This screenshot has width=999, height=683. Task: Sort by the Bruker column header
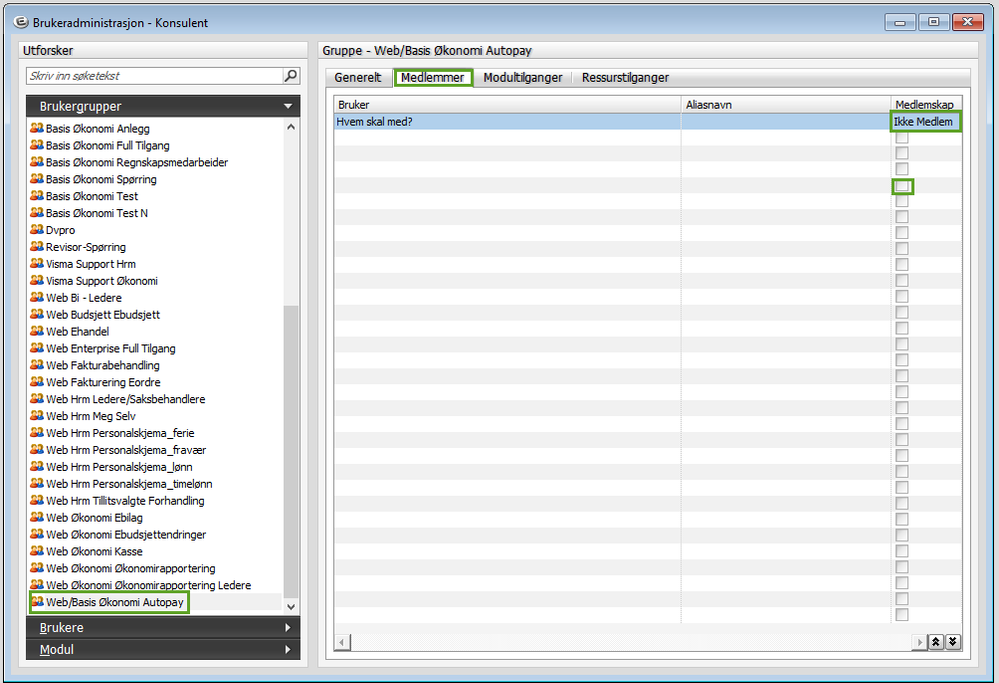[x=508, y=104]
